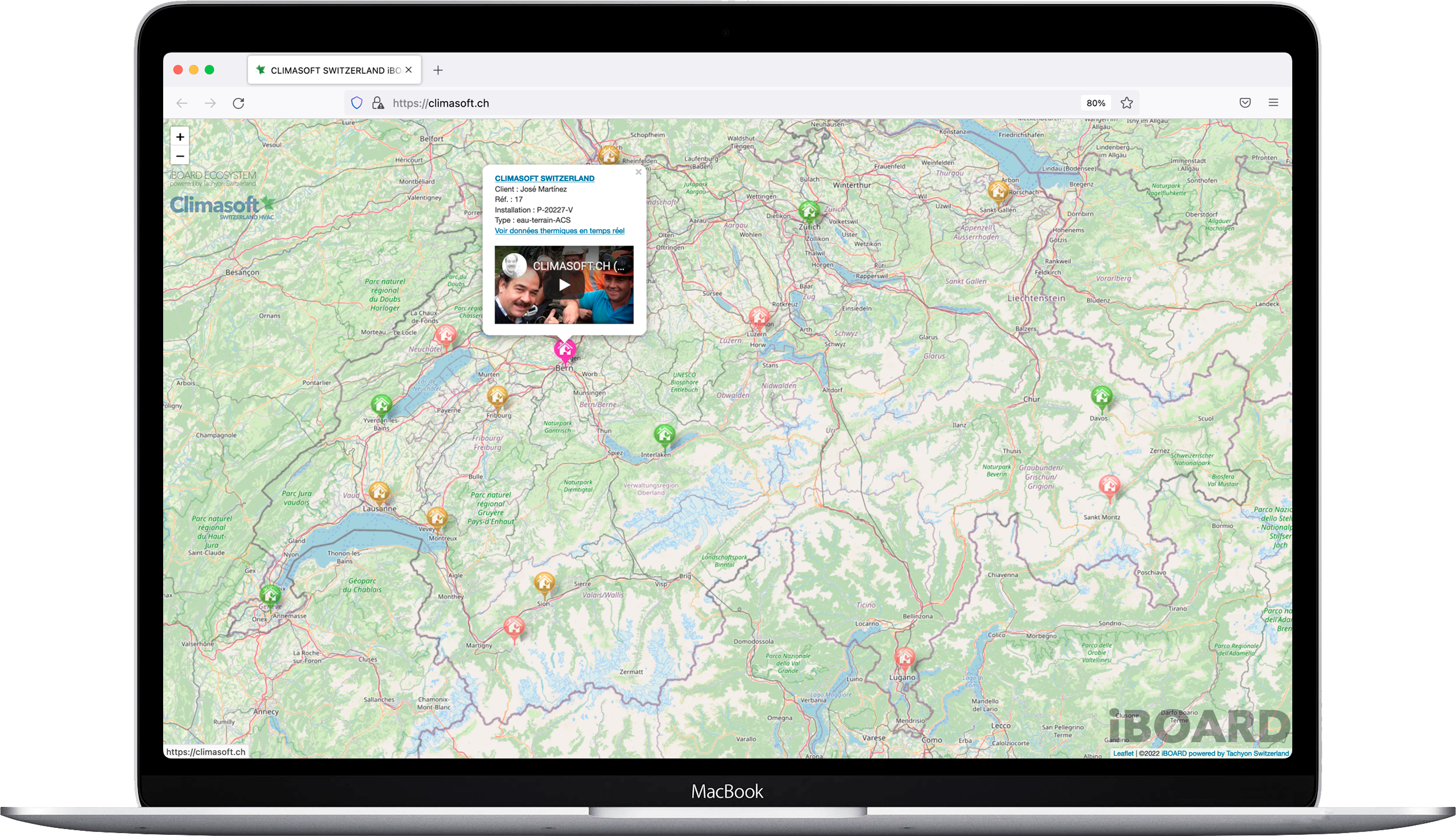Image resolution: width=1456 pixels, height=836 pixels.
Task: Close the CLIMASOFT SWITZERLAND tab
Action: click(x=408, y=70)
